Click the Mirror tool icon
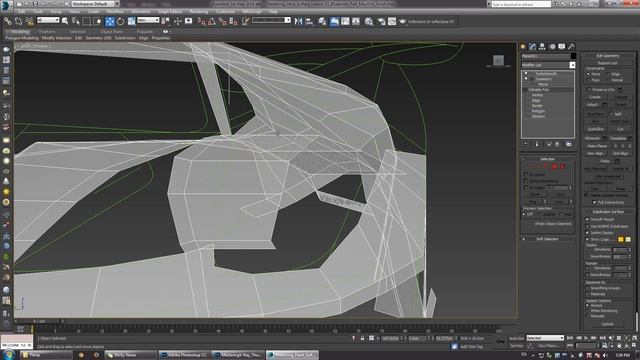The image size is (640, 360). tap(298, 21)
